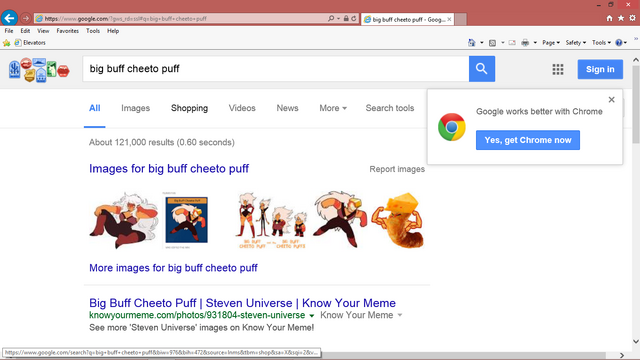
Task: Open a new blank tab button
Action: 461,19
